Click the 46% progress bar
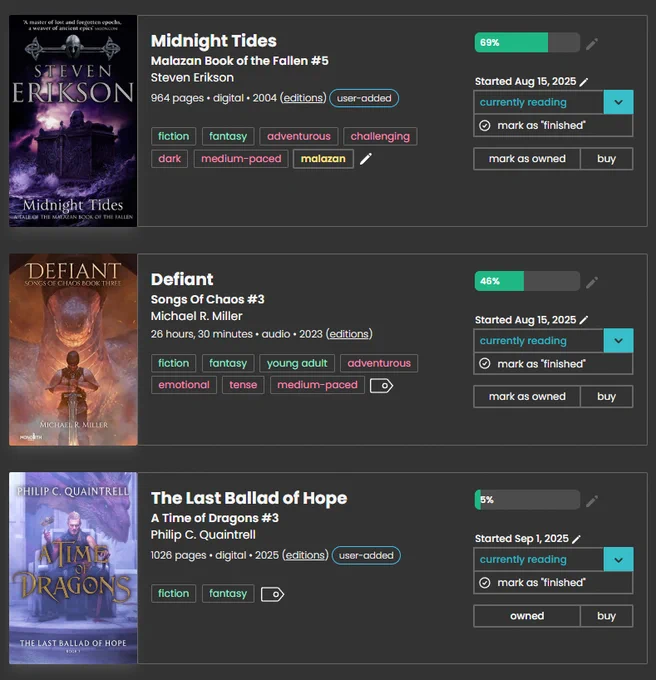Viewport: 656px width, 680px height. point(527,281)
